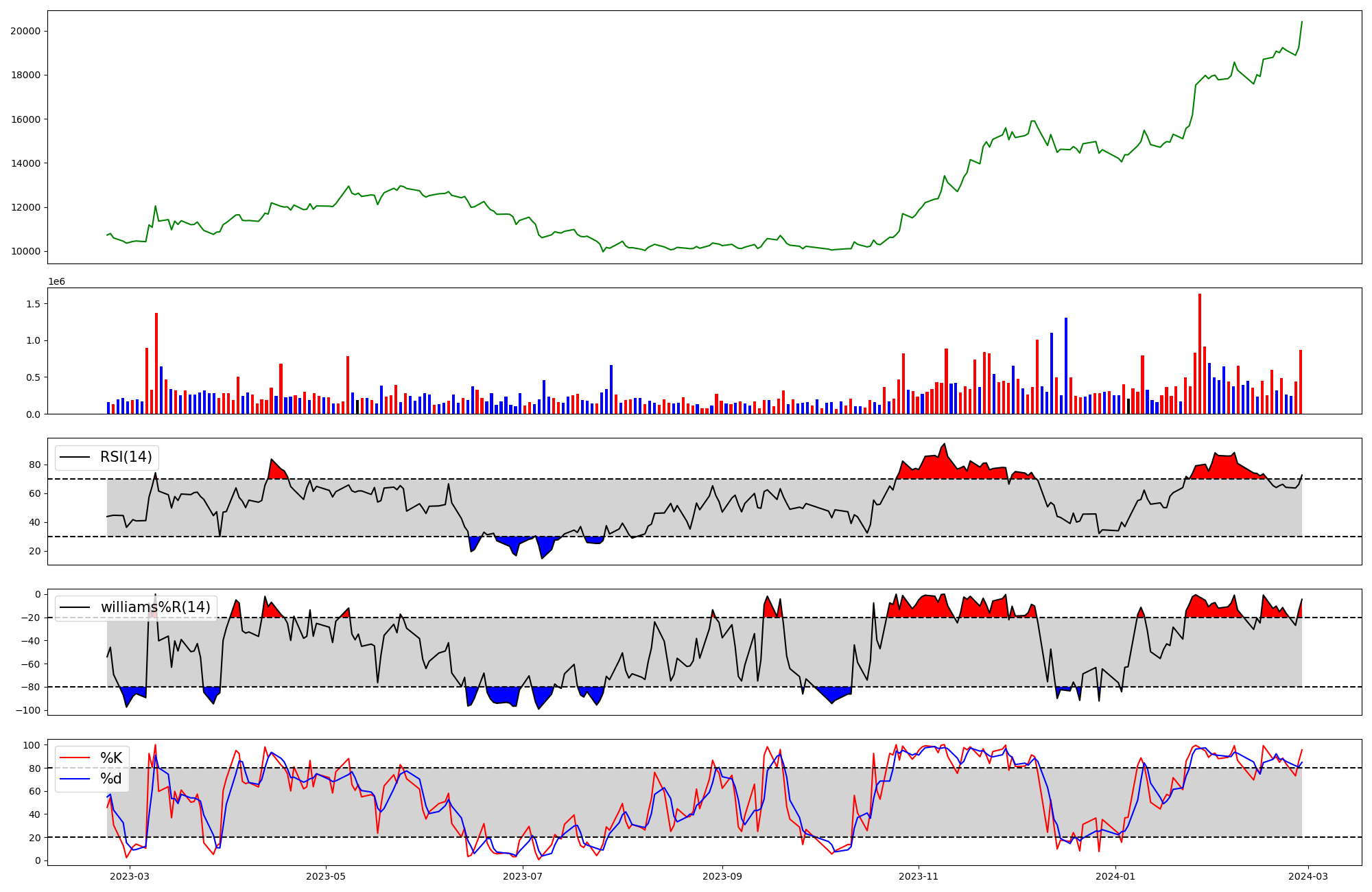The image size is (1372, 892).
Task: Click the 10000 price axis tick label
Action: (x=25, y=251)
